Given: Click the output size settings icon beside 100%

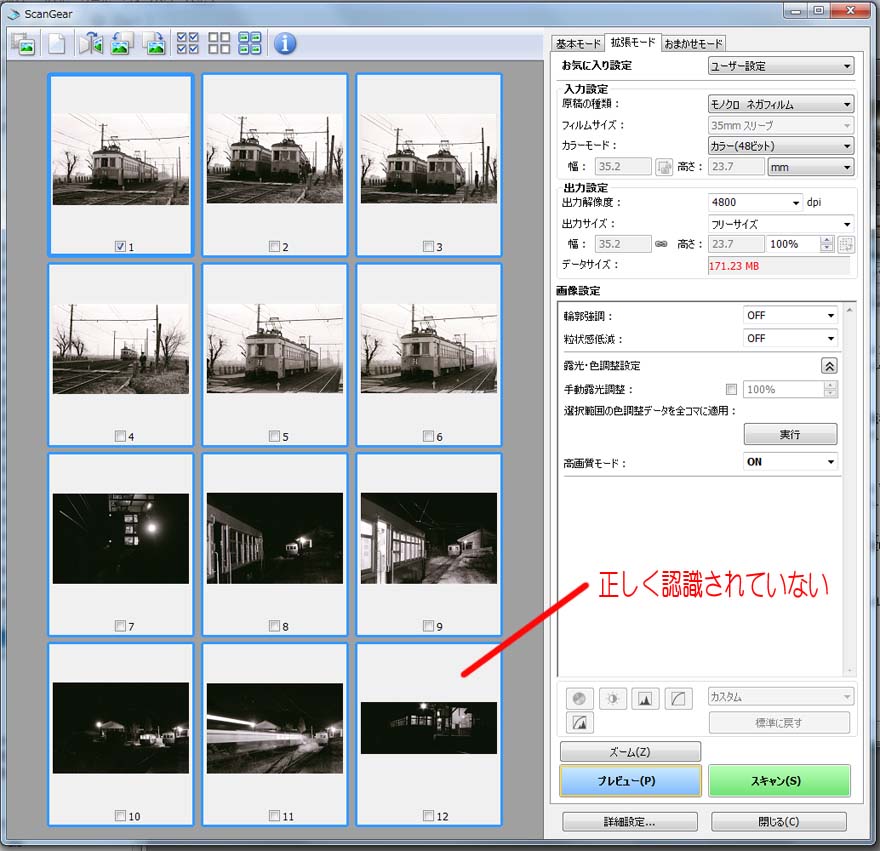Looking at the screenshot, I should (846, 244).
